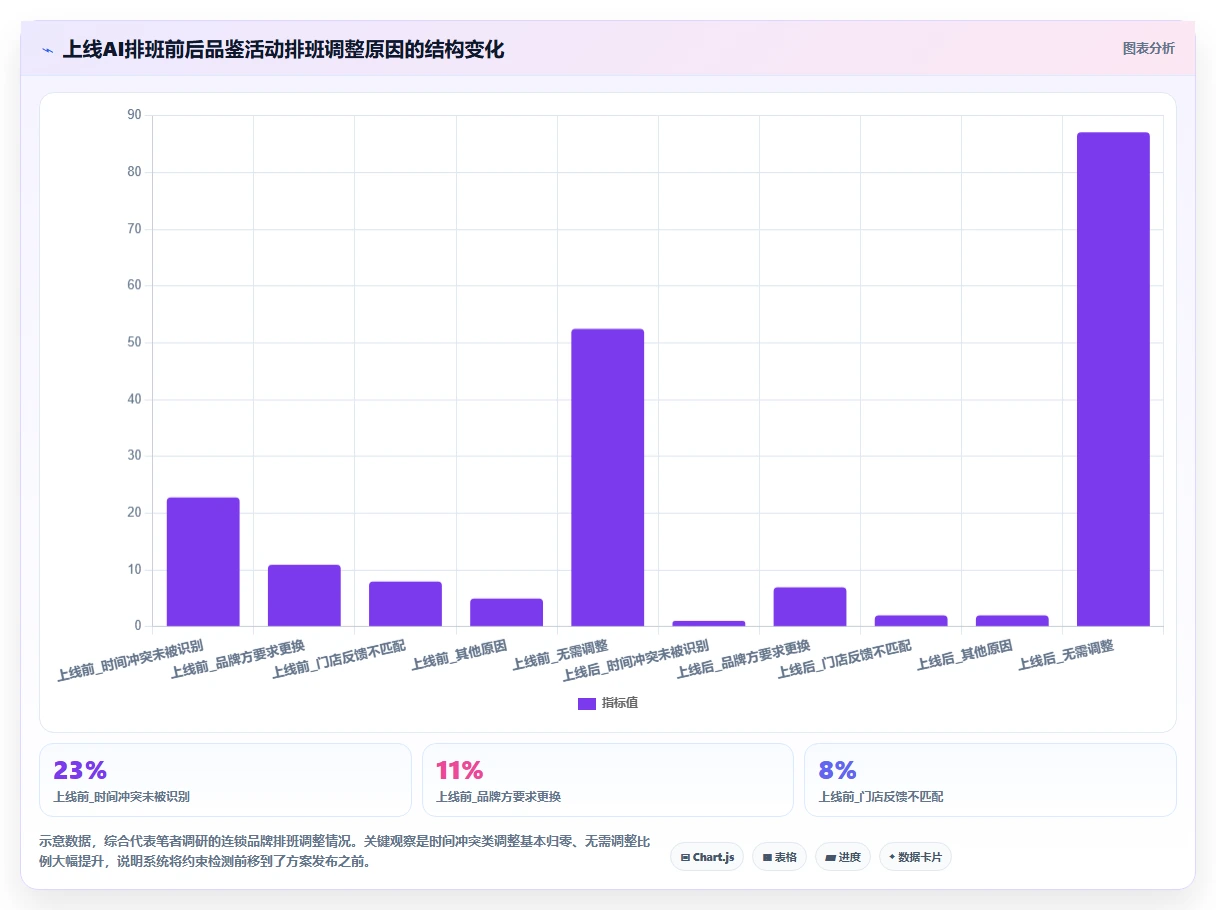
Task: Toggle the 指标值 legend color swatch
Action: click(587, 703)
